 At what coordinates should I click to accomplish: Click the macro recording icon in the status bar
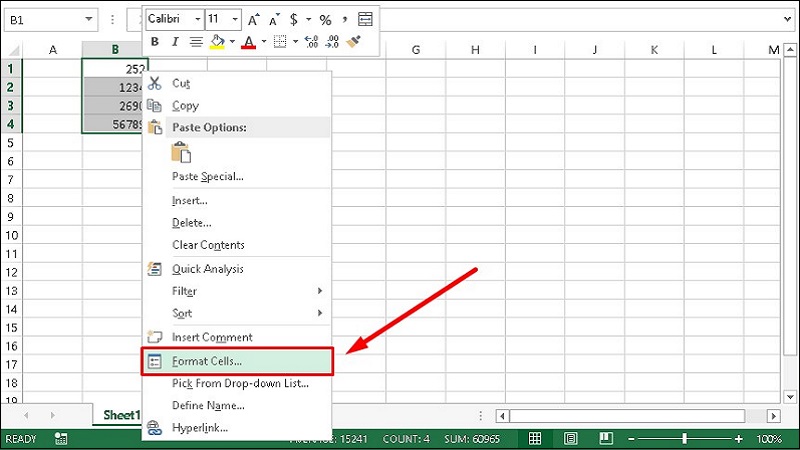coord(61,438)
